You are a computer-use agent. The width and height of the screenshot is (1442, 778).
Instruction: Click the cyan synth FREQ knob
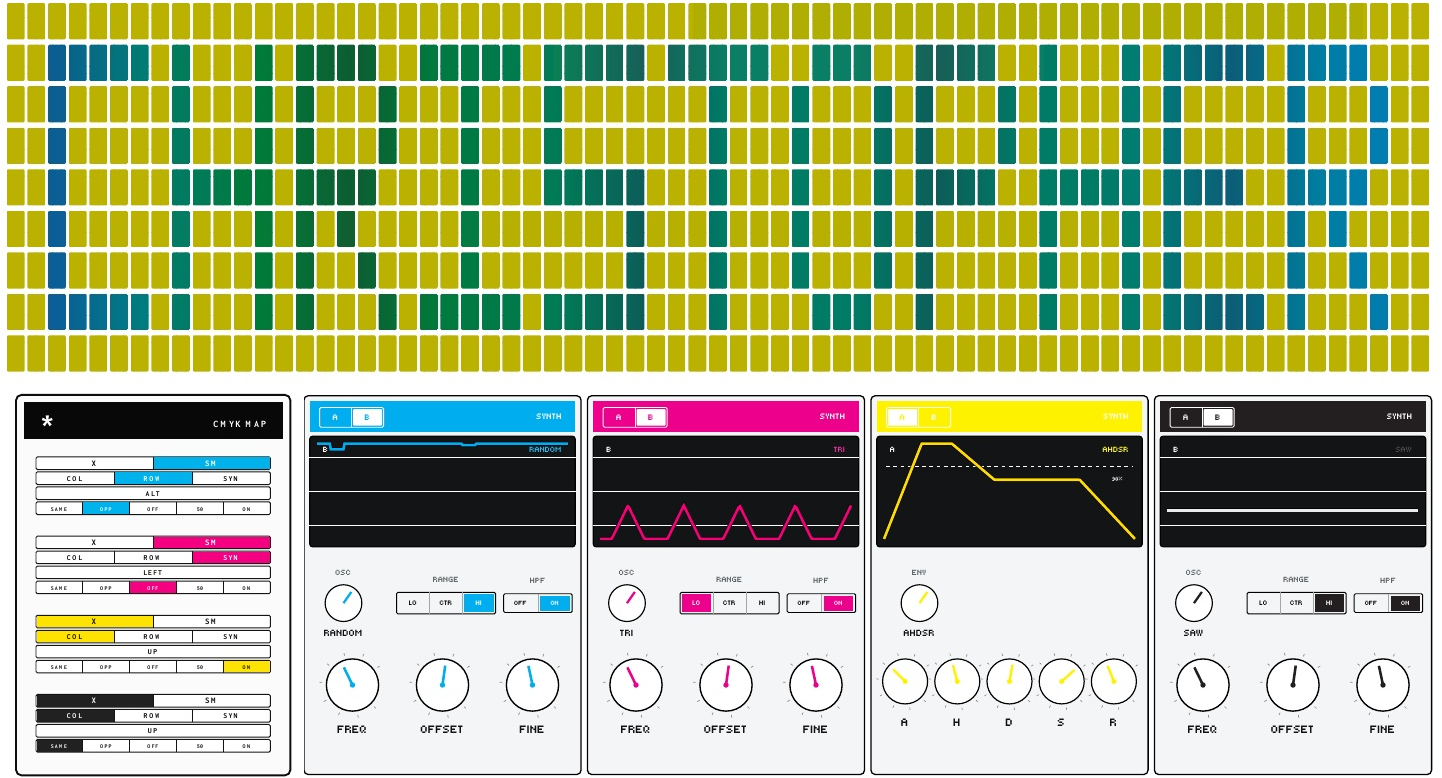pos(352,685)
